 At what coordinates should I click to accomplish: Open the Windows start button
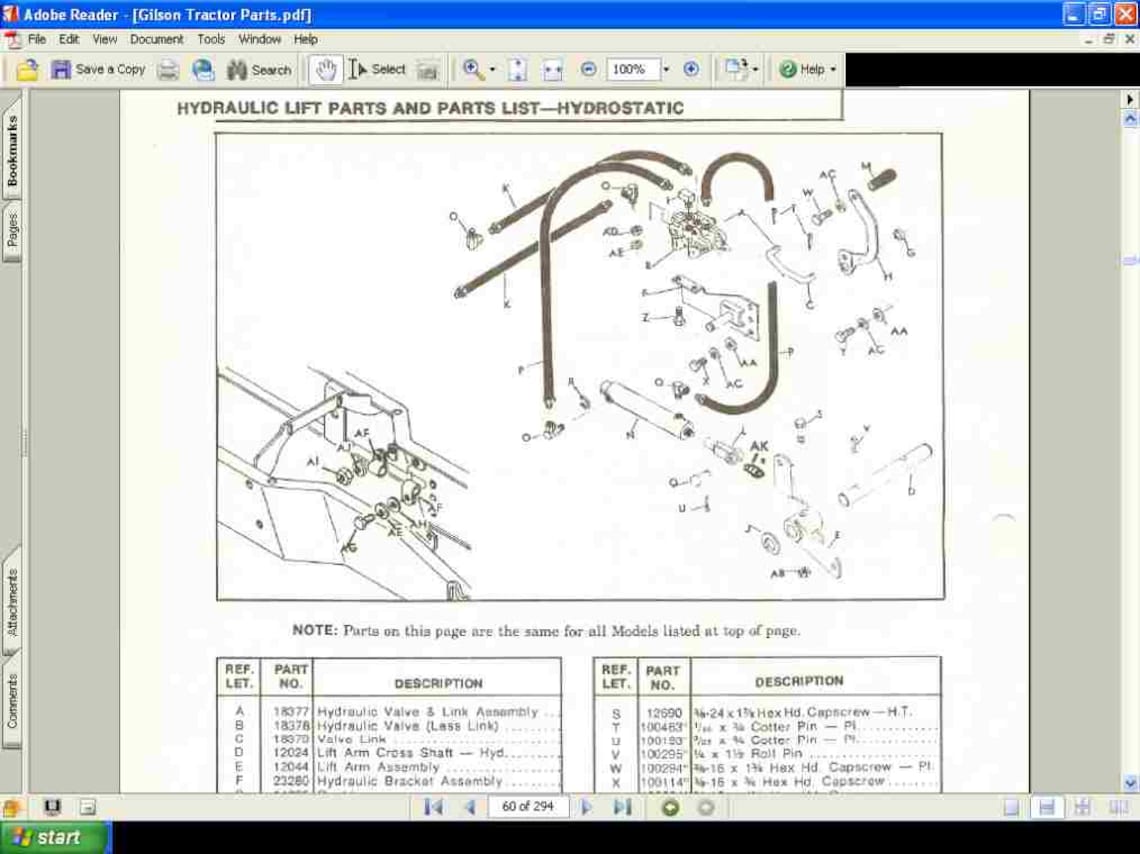pyautogui.click(x=56, y=838)
